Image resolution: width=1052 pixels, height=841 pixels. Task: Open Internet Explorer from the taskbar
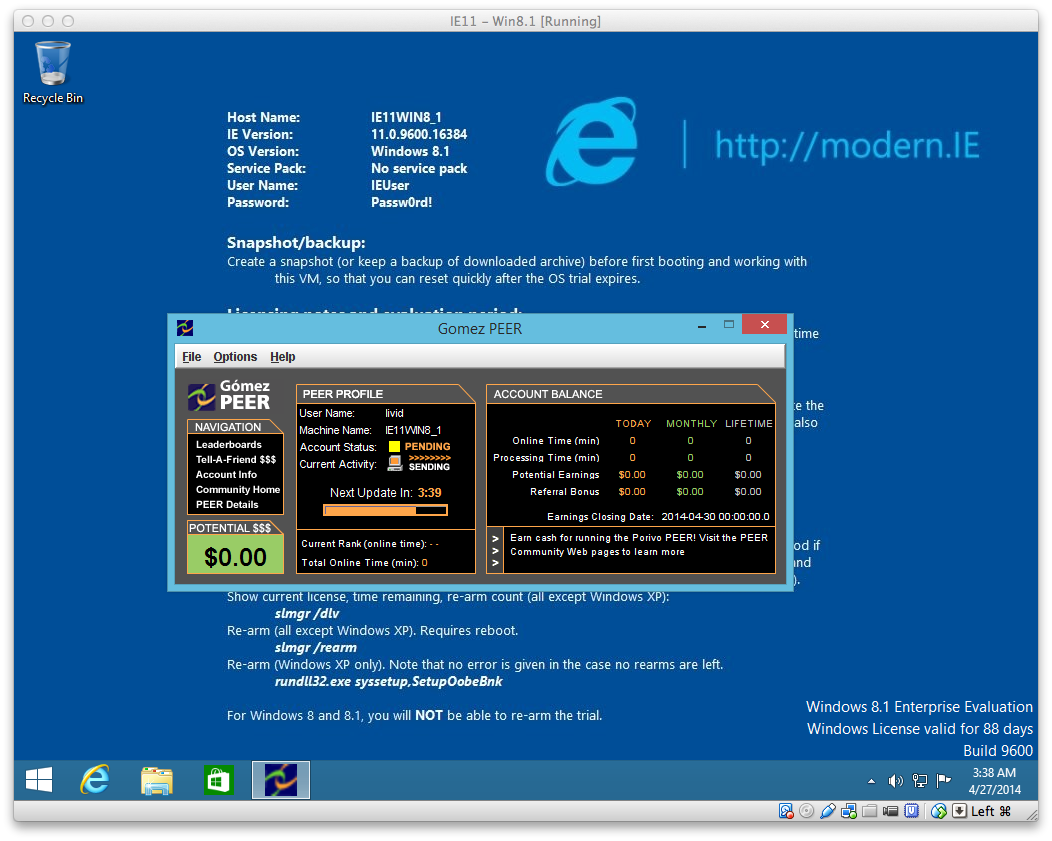pos(95,780)
